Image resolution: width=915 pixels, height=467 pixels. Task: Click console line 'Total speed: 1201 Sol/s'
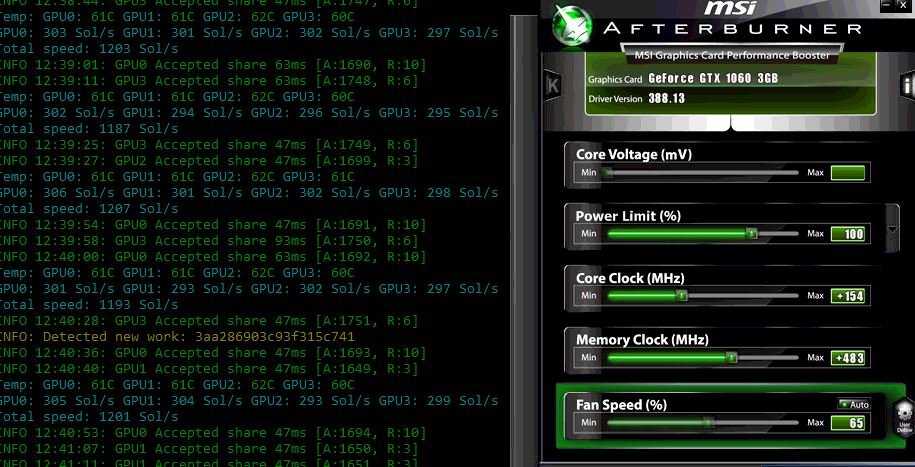coord(88,417)
